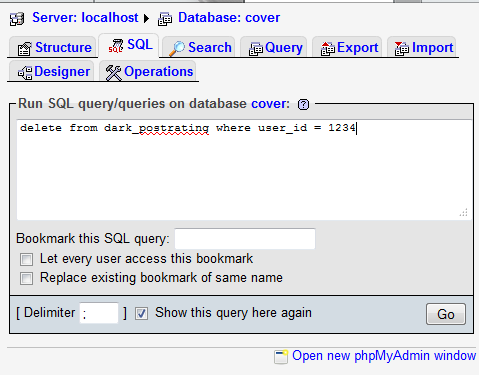This screenshot has height=375, width=479.
Task: Open new phpMyAdmin window link
Action: pyautogui.click(x=384, y=356)
